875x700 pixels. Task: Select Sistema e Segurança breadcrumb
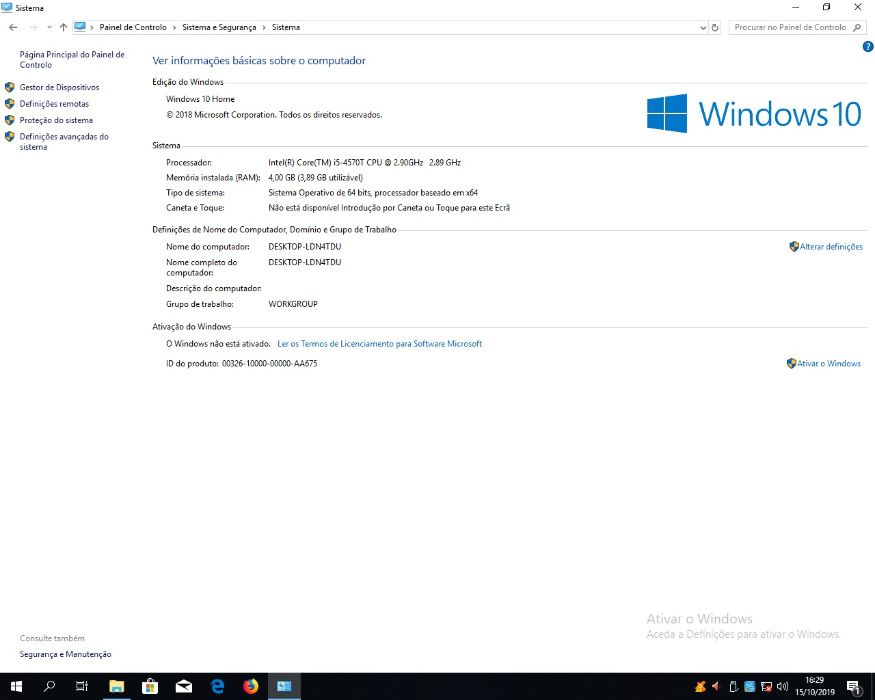(x=219, y=27)
